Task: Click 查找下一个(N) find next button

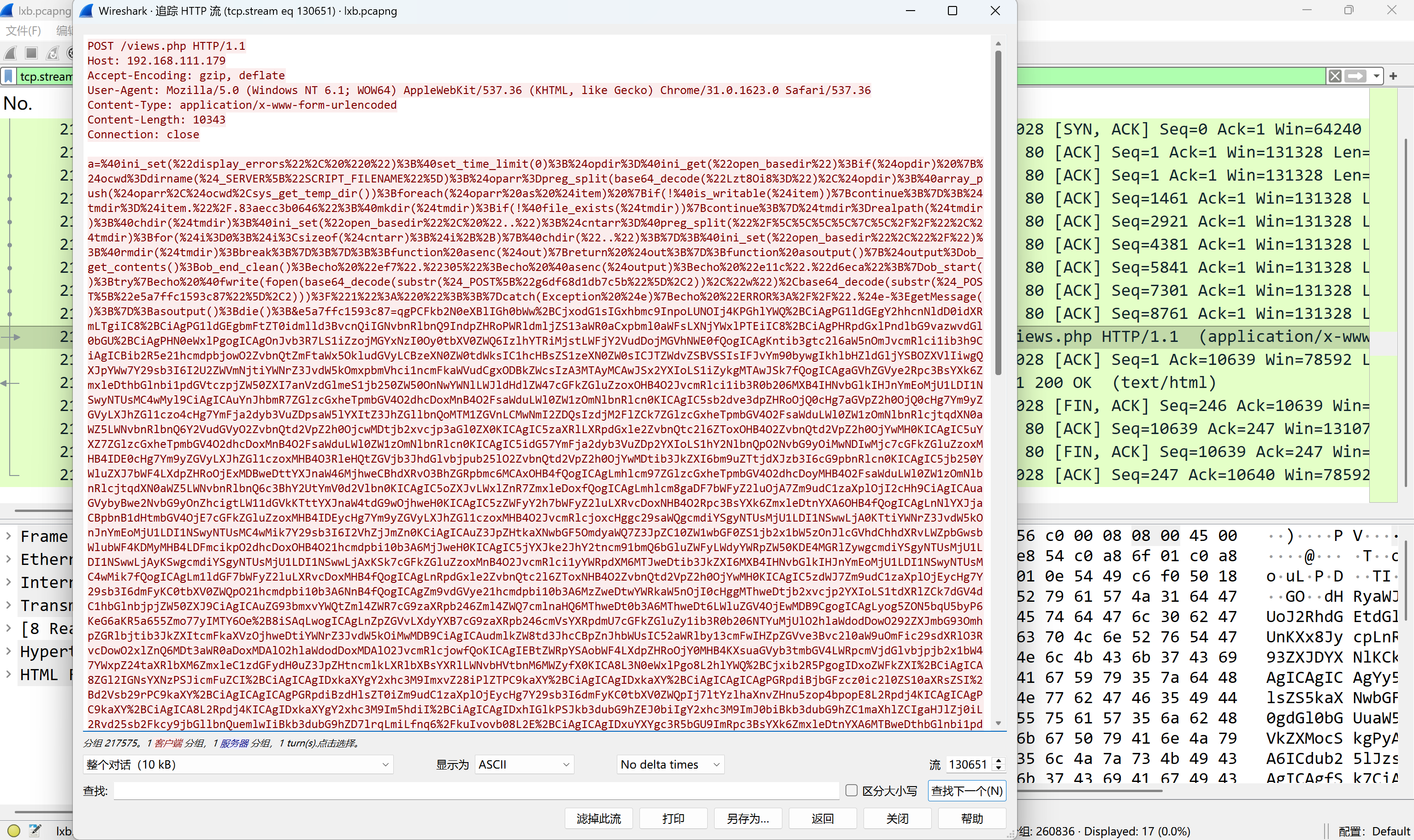Action: [x=967, y=791]
